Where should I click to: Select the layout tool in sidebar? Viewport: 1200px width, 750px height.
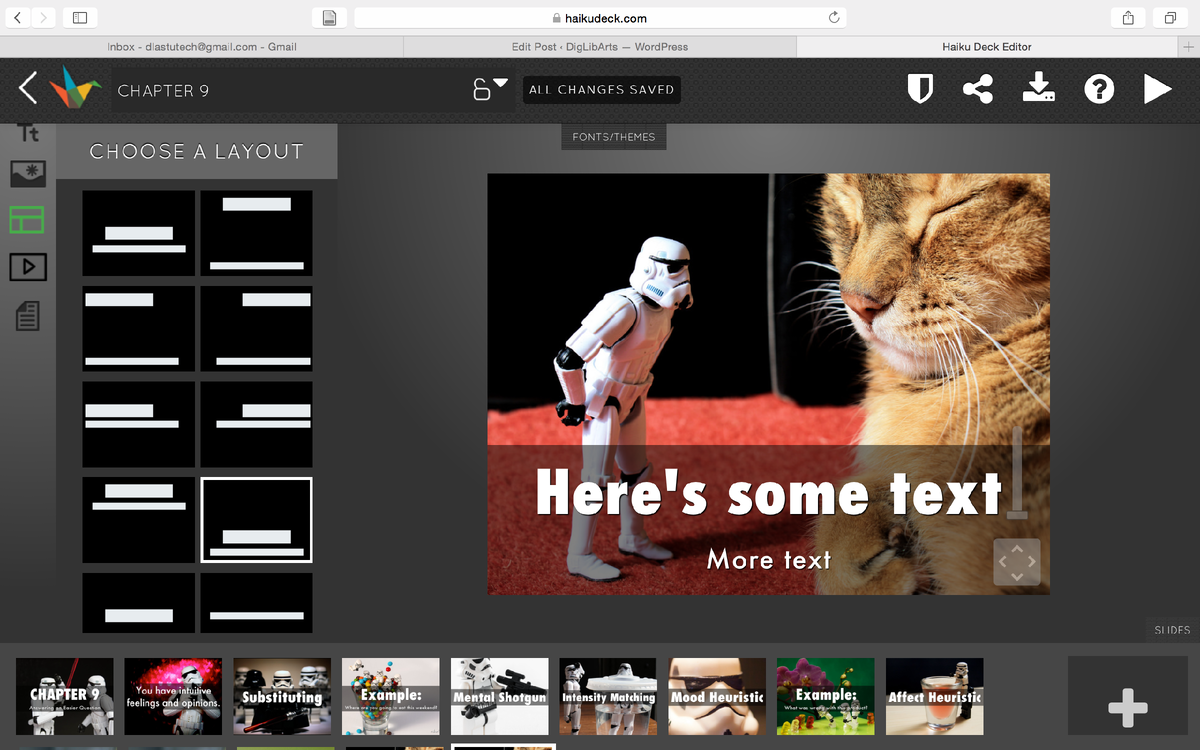(x=27, y=220)
